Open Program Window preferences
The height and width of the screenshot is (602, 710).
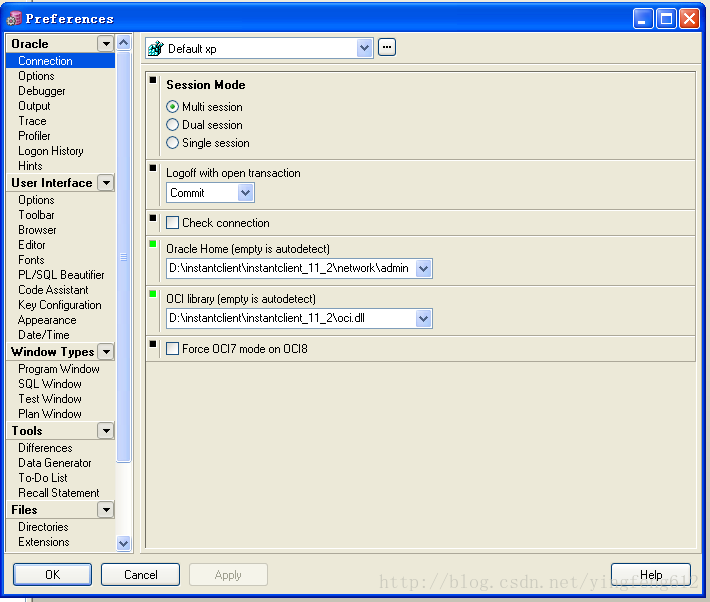point(59,369)
